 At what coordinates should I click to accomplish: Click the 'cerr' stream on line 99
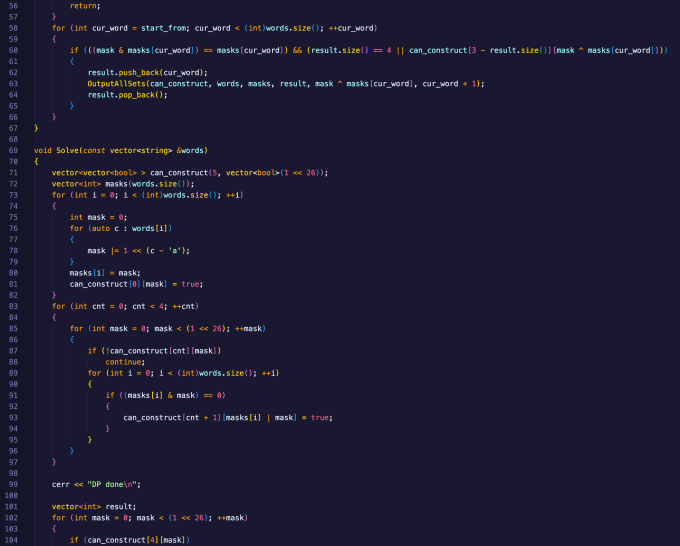[61, 484]
